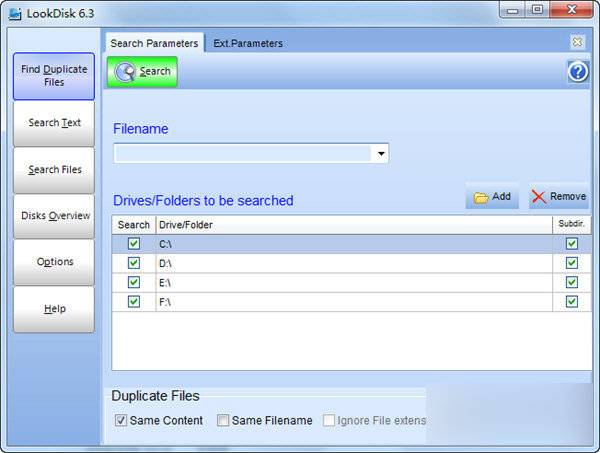Close the panel with the small X icon
The height and width of the screenshot is (453, 600).
[577, 42]
